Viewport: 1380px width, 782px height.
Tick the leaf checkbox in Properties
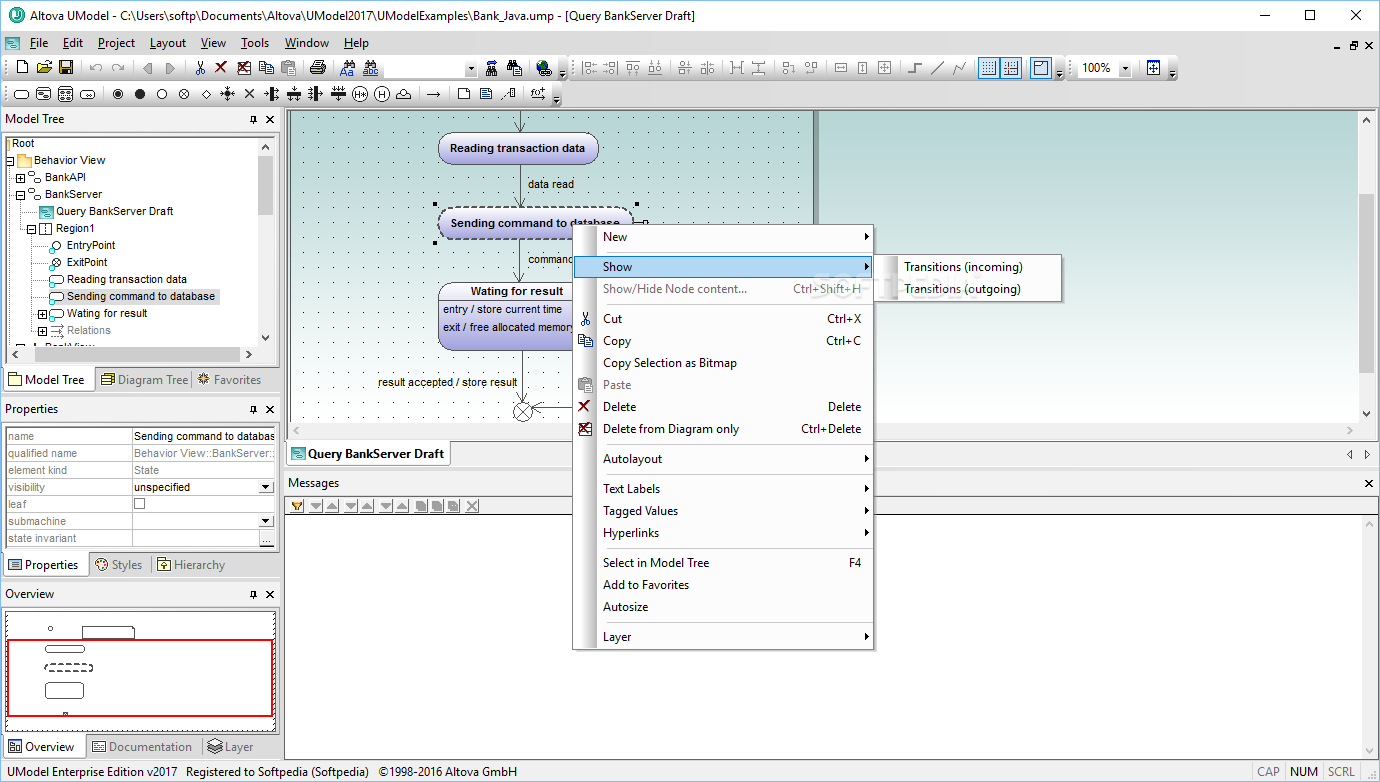click(x=140, y=504)
